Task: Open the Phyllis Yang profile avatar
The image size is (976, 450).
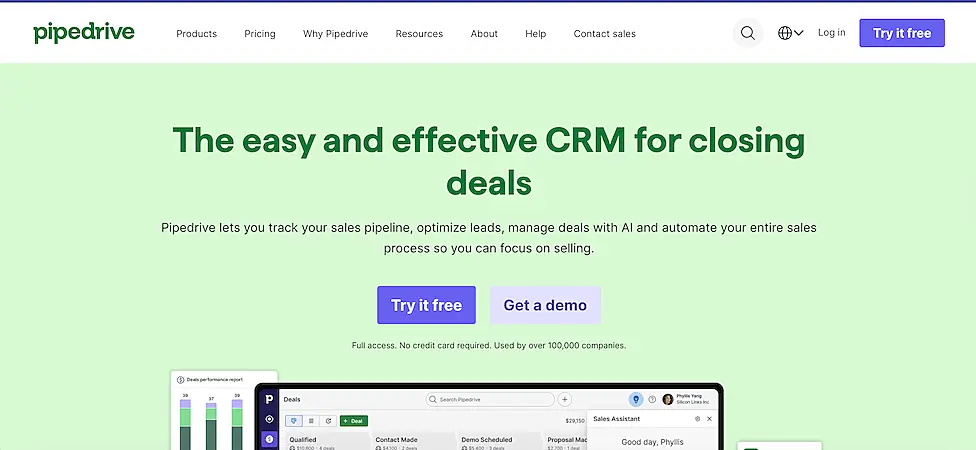Action: [668, 400]
